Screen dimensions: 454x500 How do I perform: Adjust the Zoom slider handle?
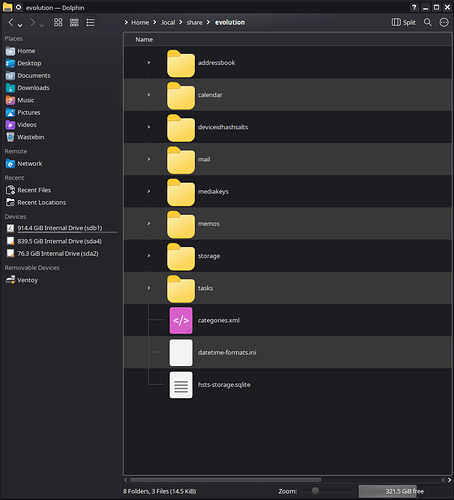(315, 491)
